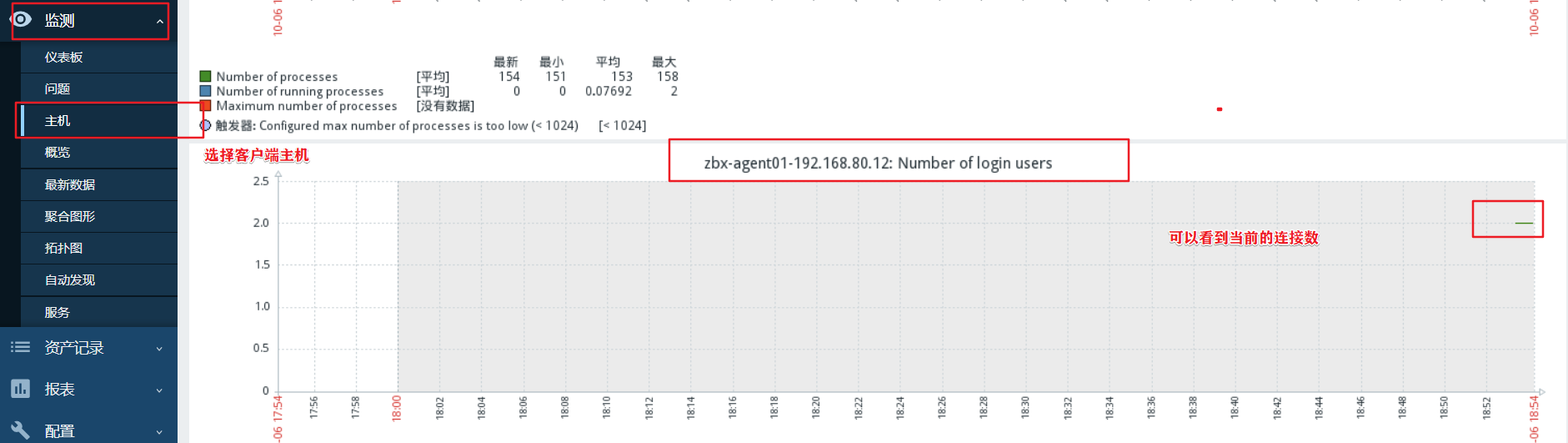Click the 配置 section label

click(x=60, y=431)
